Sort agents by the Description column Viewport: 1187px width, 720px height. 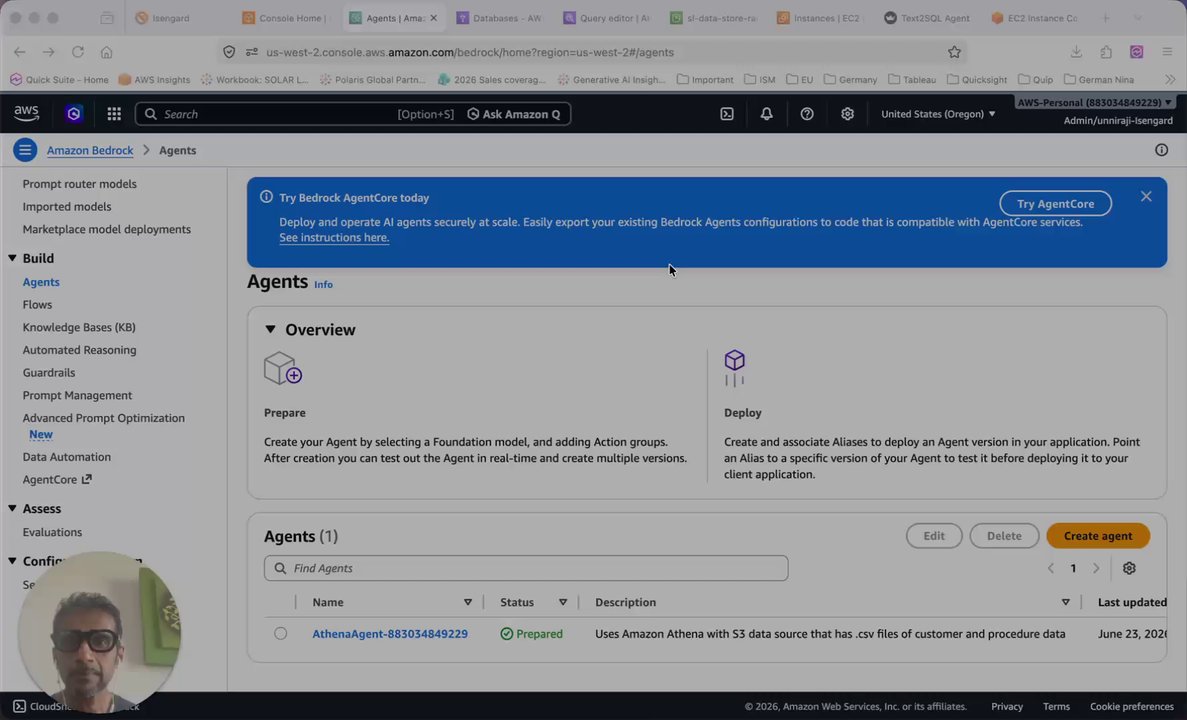1065,603
